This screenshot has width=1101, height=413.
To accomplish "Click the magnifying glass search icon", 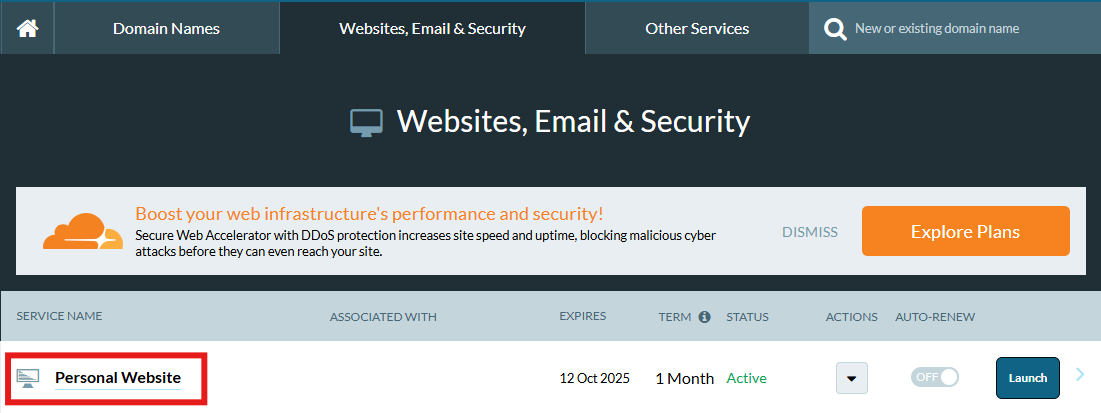I will point(834,29).
